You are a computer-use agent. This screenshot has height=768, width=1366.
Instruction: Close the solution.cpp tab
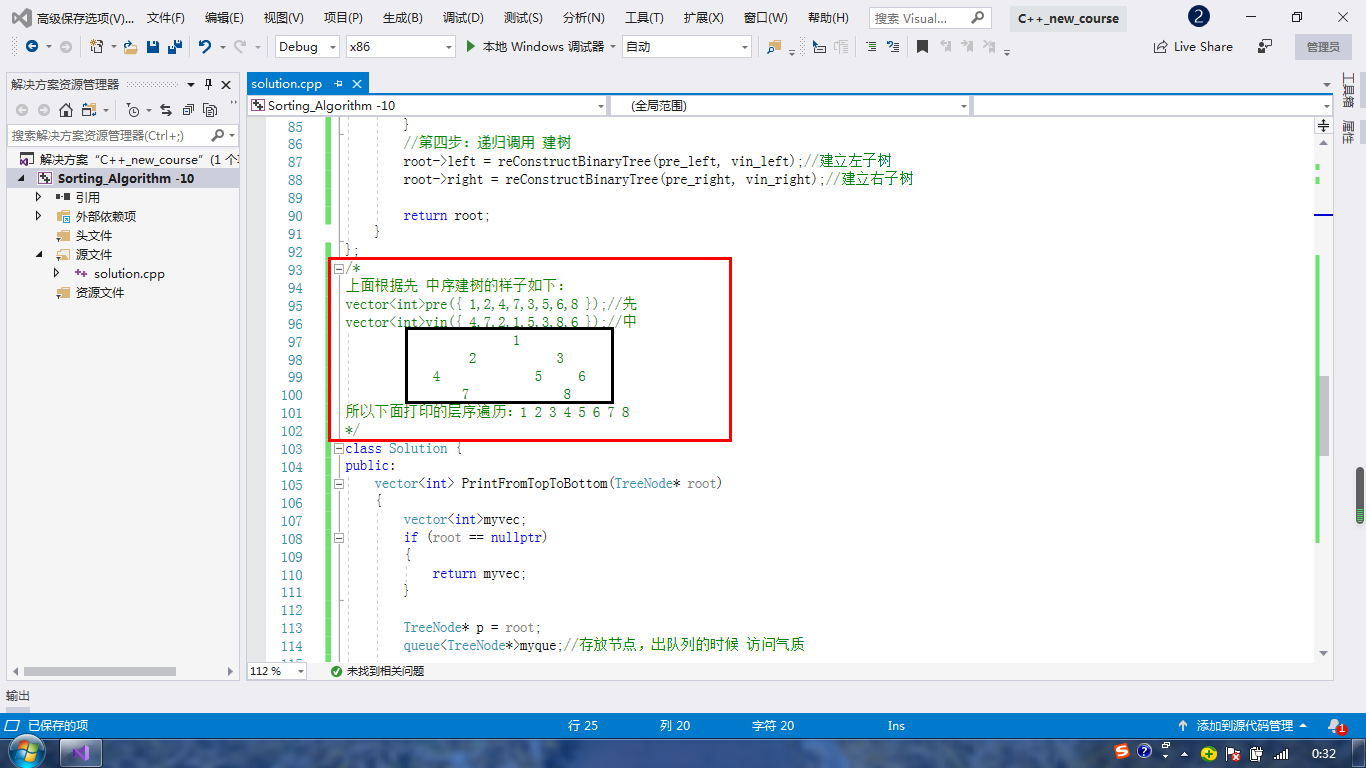(357, 84)
